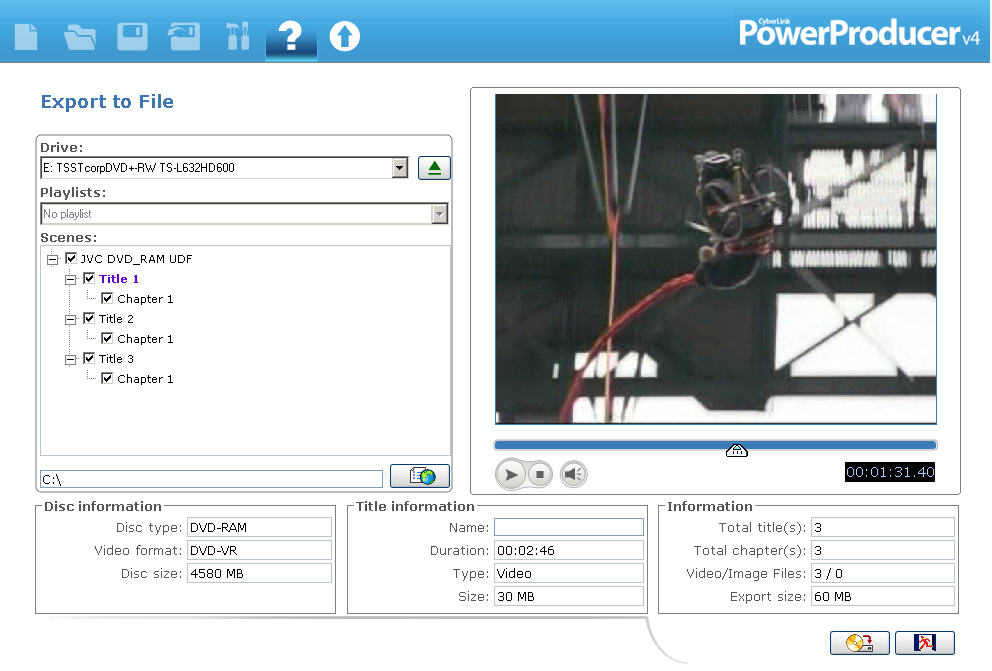Click the Duration value 00:02:46
The image size is (992, 671).
569,550
